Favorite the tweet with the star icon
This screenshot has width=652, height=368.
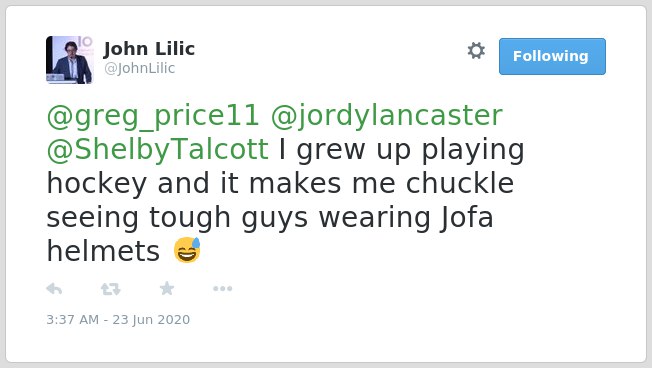[x=167, y=288]
